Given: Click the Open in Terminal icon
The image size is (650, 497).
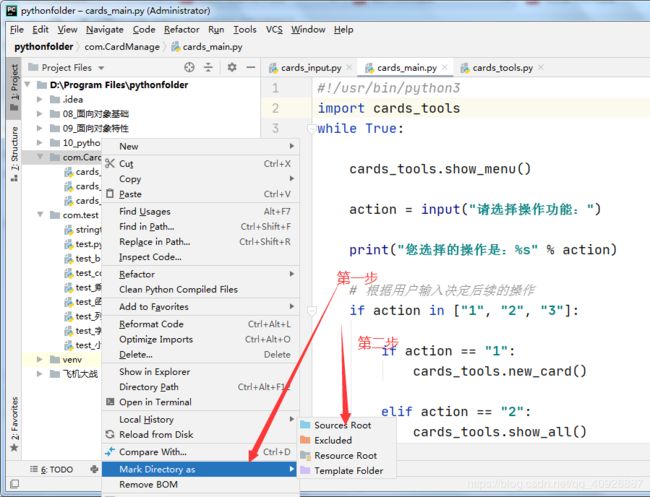Looking at the screenshot, I should (x=110, y=402).
